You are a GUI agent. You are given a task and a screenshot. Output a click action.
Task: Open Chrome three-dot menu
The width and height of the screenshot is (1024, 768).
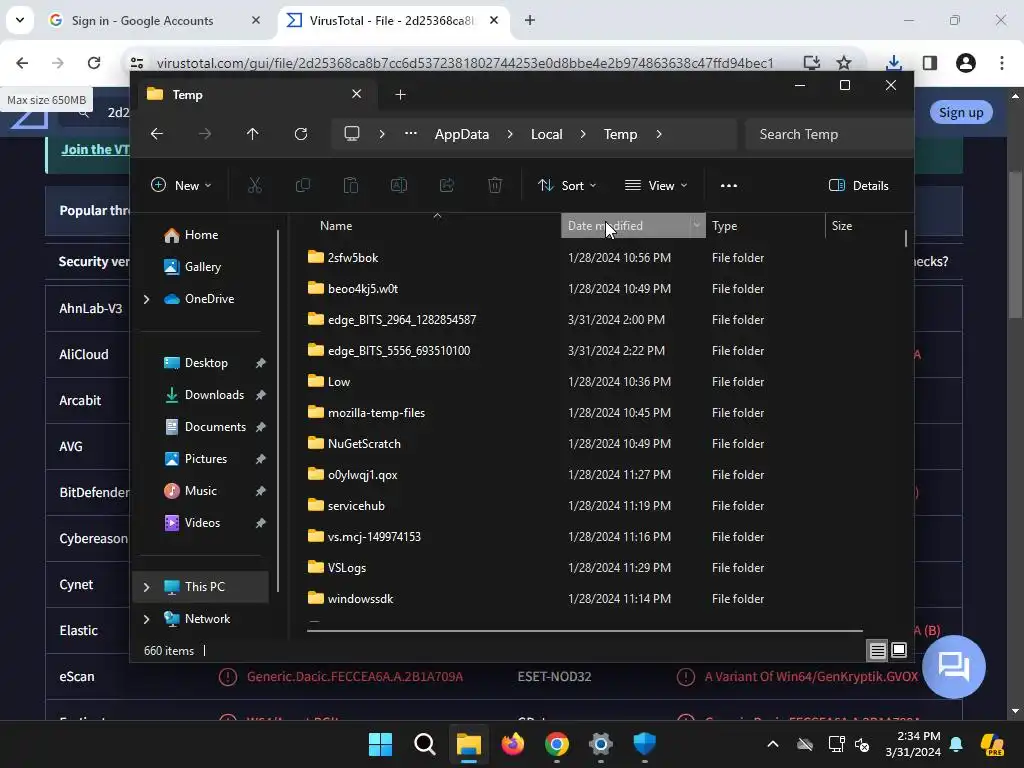point(1002,63)
